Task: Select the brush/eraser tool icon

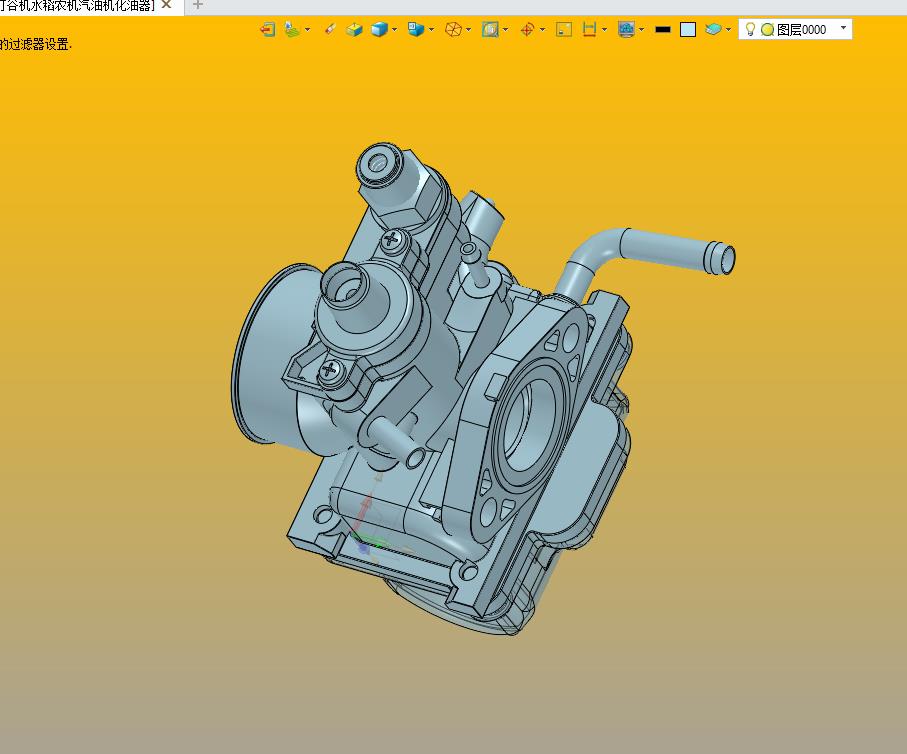Action: coord(330,30)
